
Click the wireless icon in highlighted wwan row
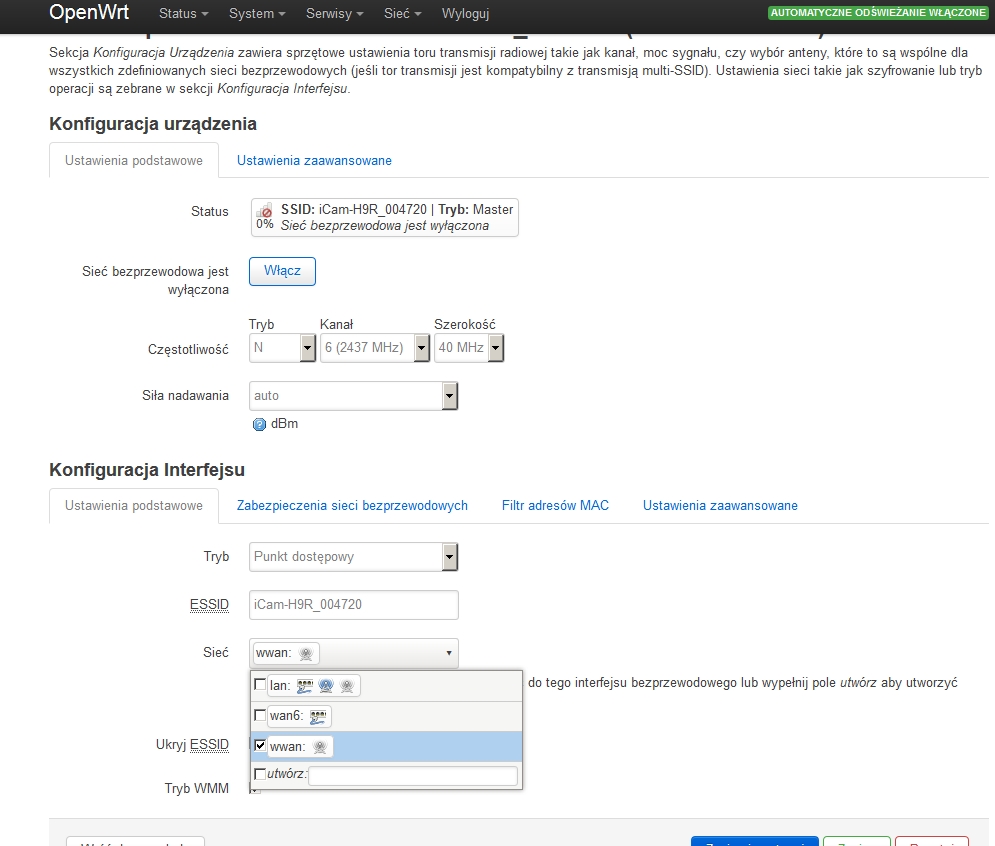pyautogui.click(x=320, y=747)
